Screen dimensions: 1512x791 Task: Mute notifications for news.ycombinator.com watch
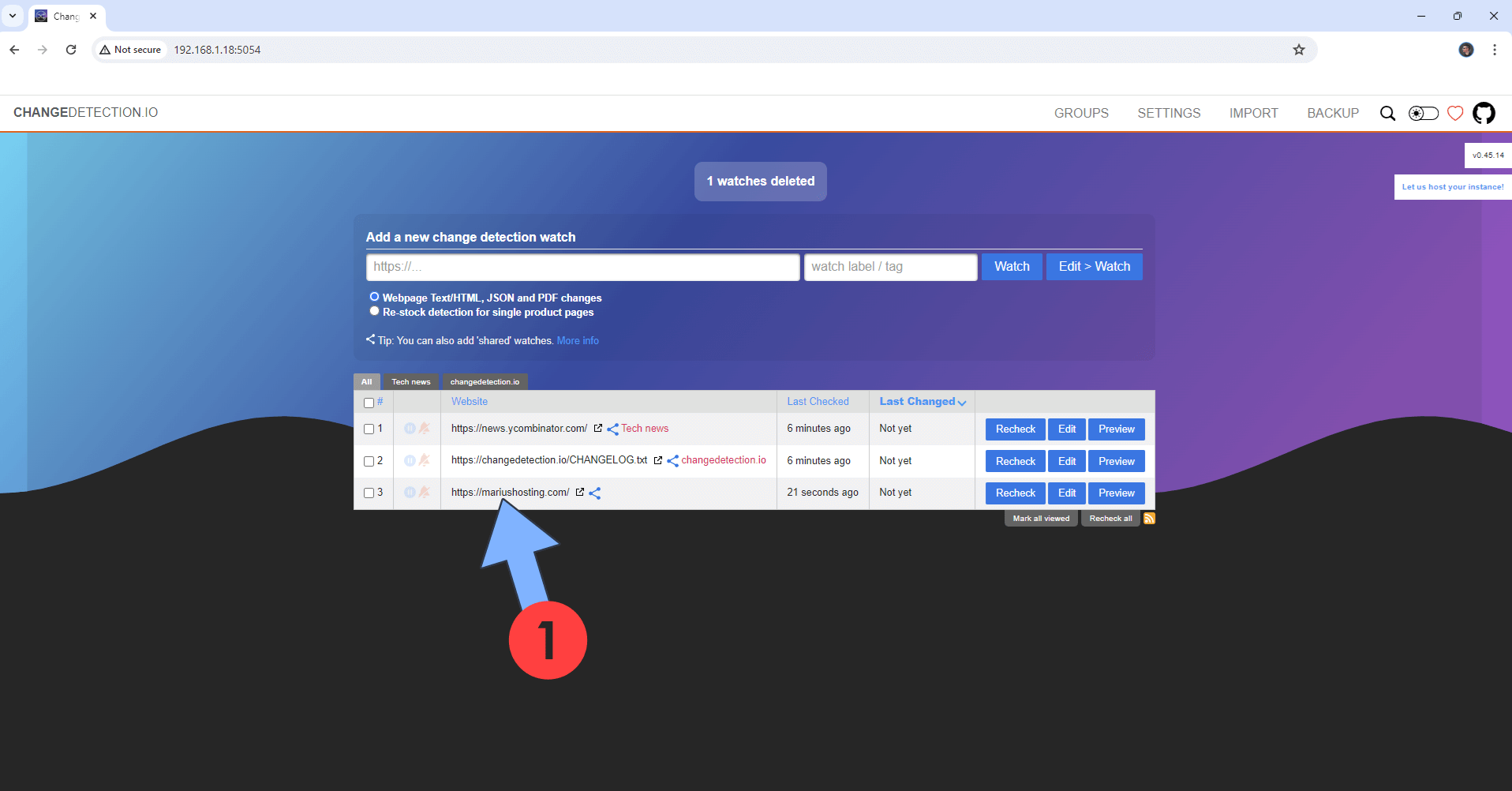425,429
